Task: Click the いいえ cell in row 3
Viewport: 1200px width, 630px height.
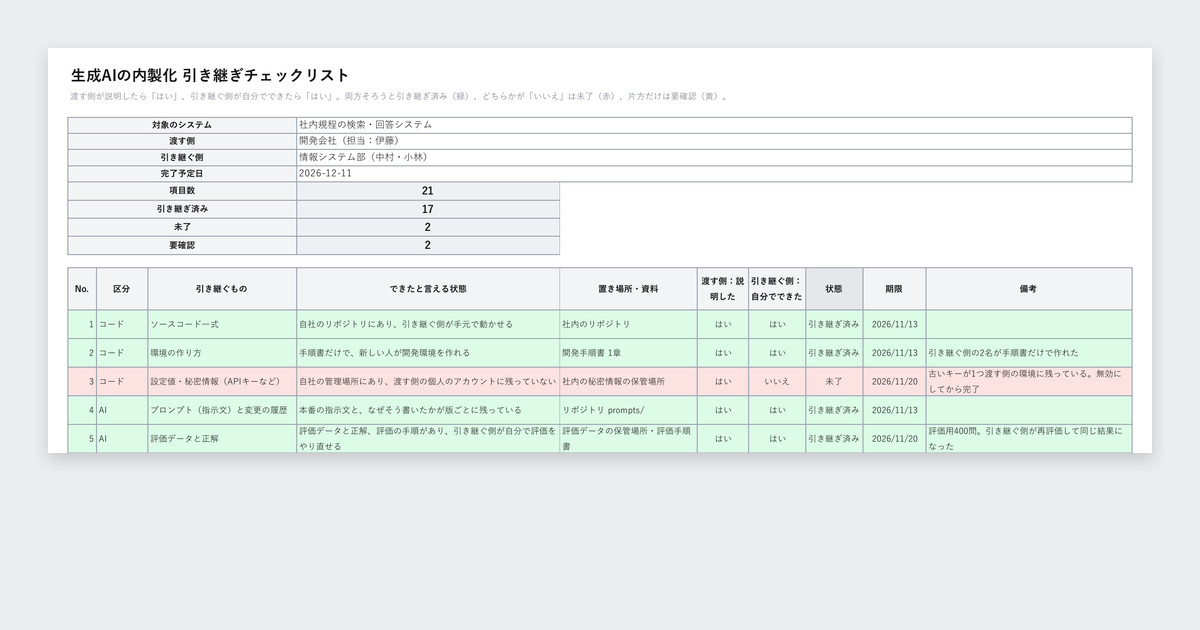Action: tap(777, 382)
